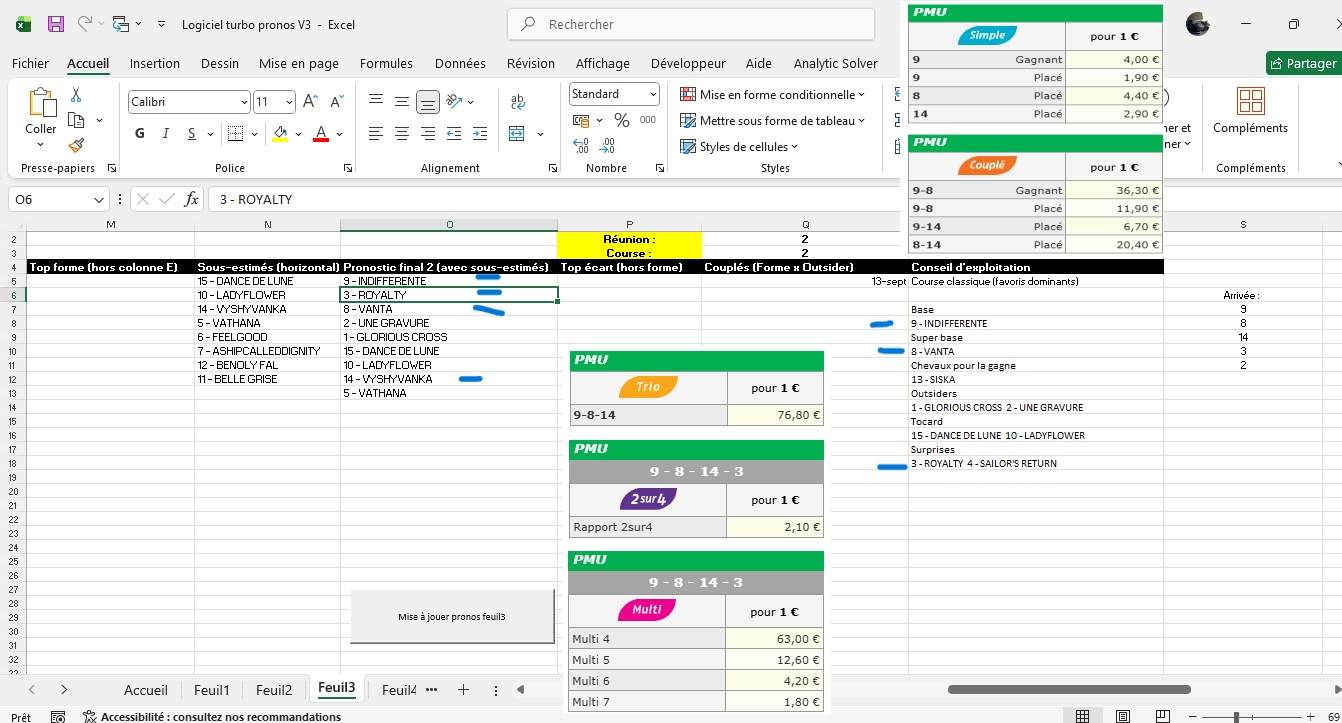The height and width of the screenshot is (723, 1342).
Task: Open the insert function fx dialog
Action: 192,199
